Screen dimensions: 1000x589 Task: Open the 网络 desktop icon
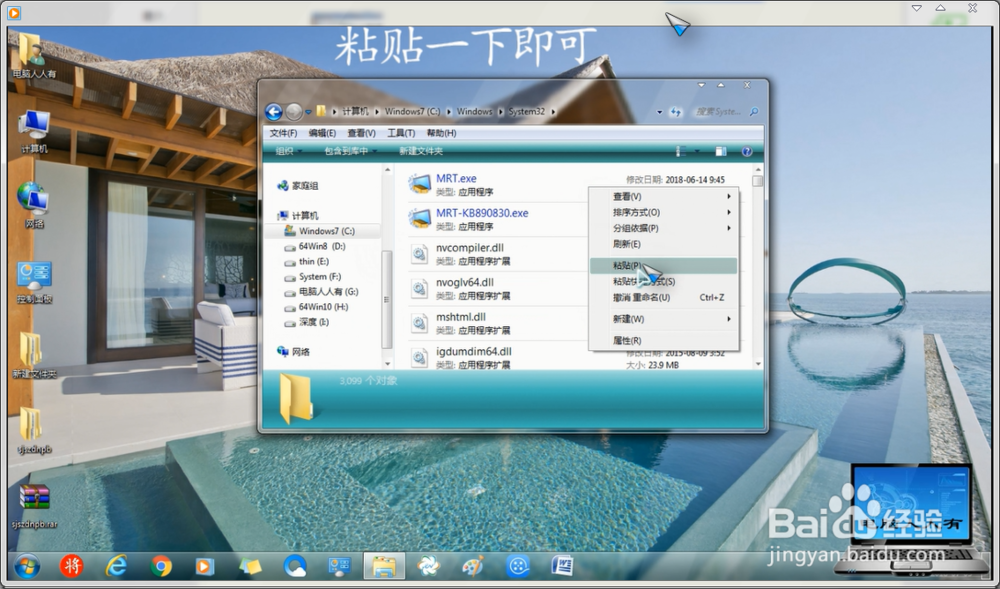tap(34, 205)
